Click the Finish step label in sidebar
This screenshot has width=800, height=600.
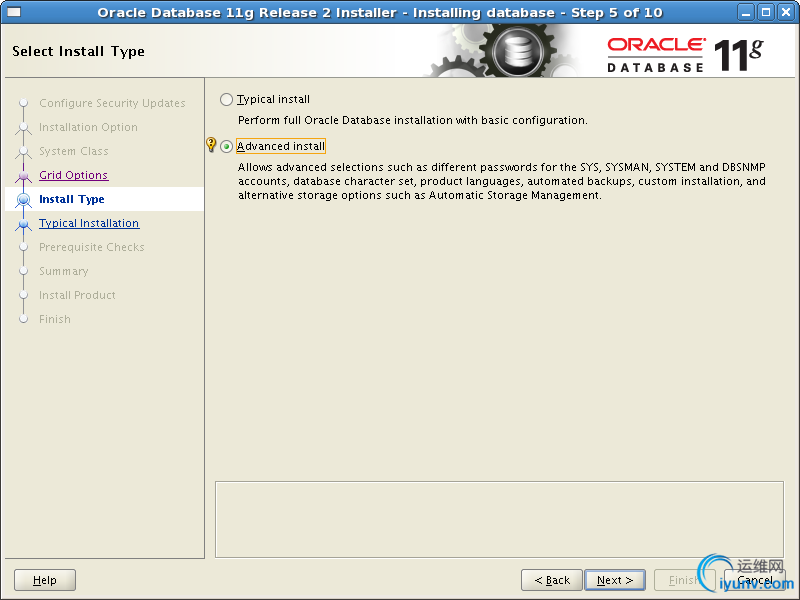click(55, 319)
